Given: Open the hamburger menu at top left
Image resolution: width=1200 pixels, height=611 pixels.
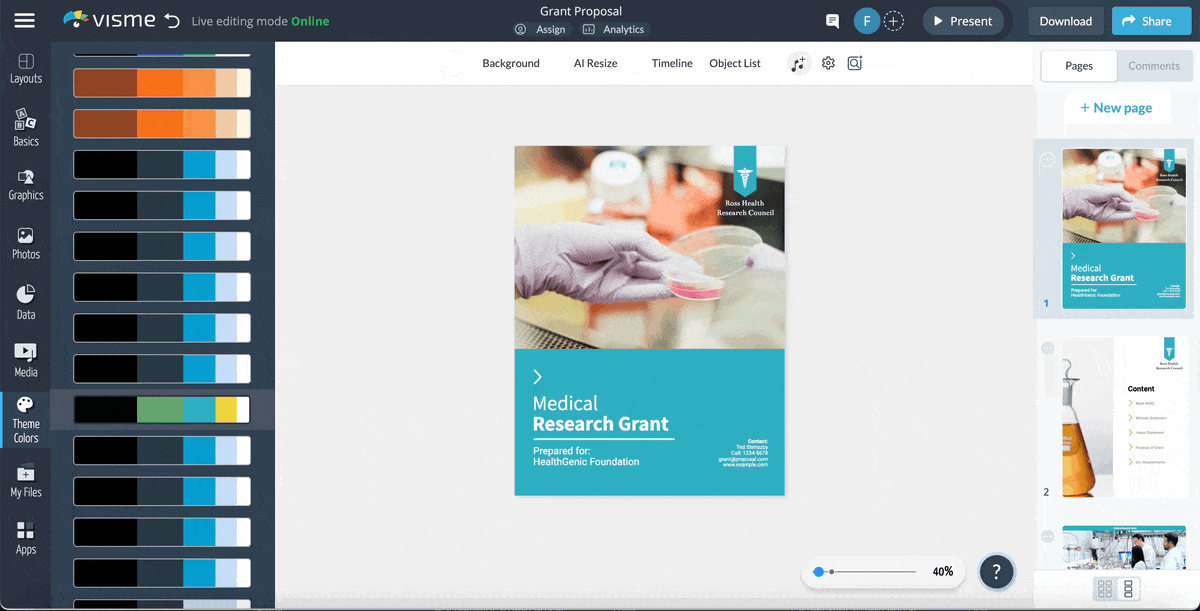Looking at the screenshot, I should [x=25, y=20].
